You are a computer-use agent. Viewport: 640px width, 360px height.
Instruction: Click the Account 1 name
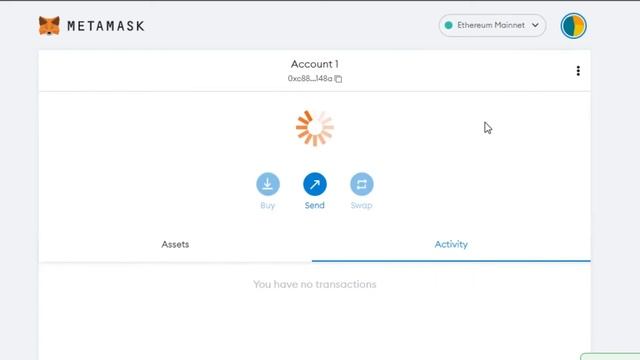click(x=315, y=64)
